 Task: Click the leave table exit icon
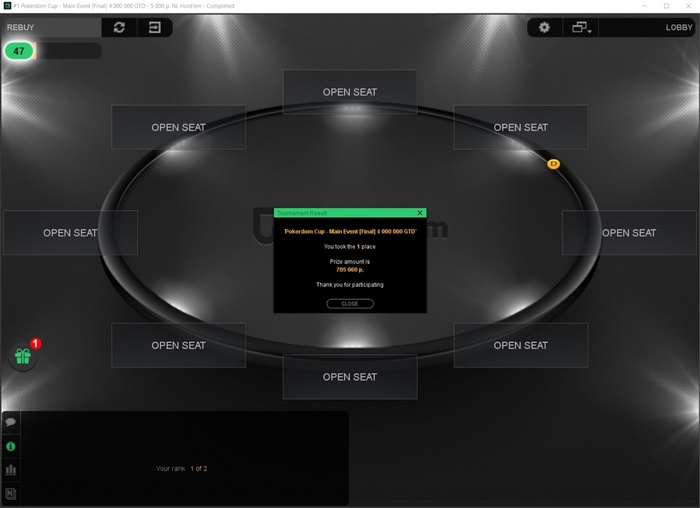click(155, 28)
